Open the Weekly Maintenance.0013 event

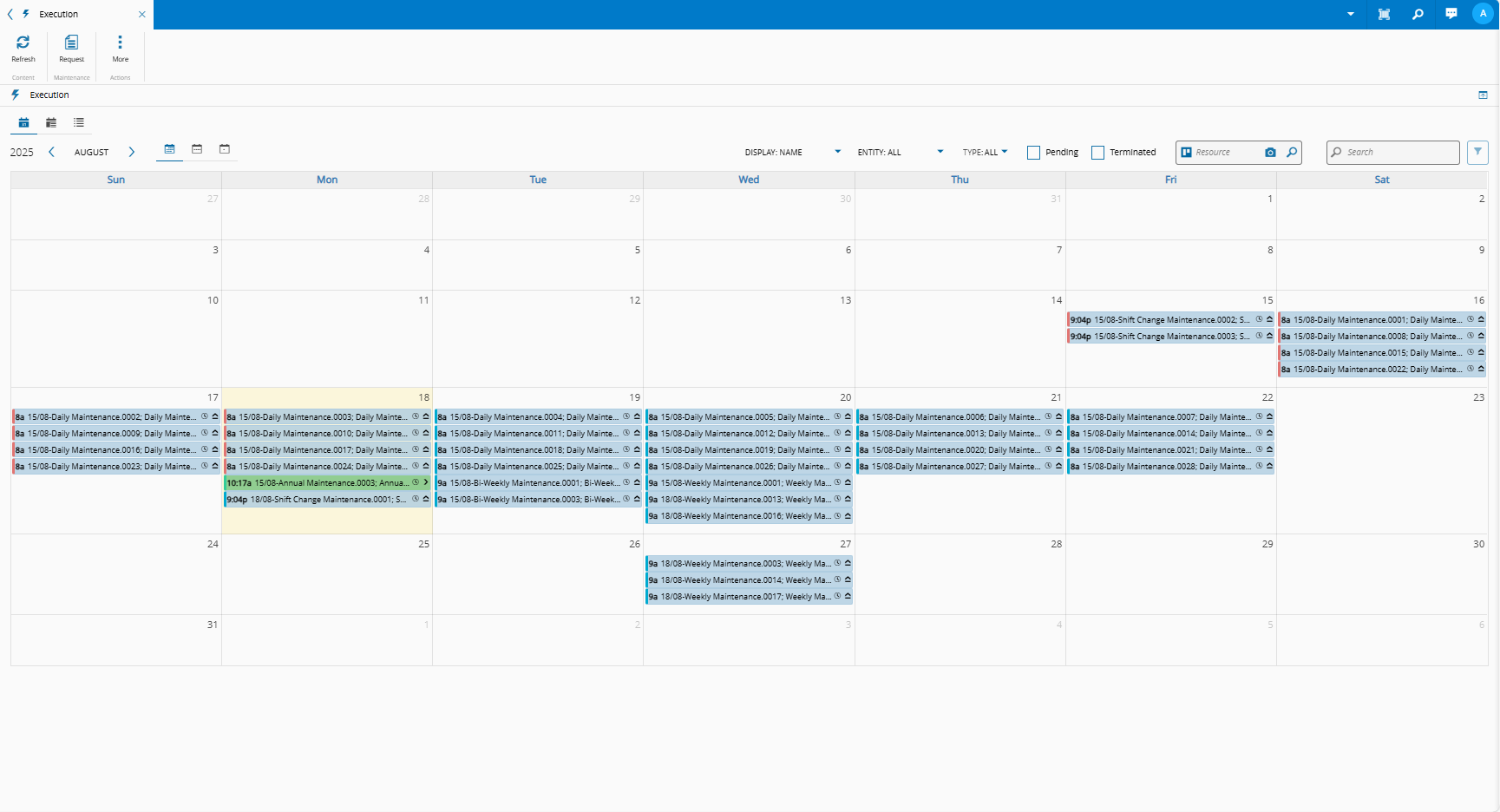click(x=749, y=500)
